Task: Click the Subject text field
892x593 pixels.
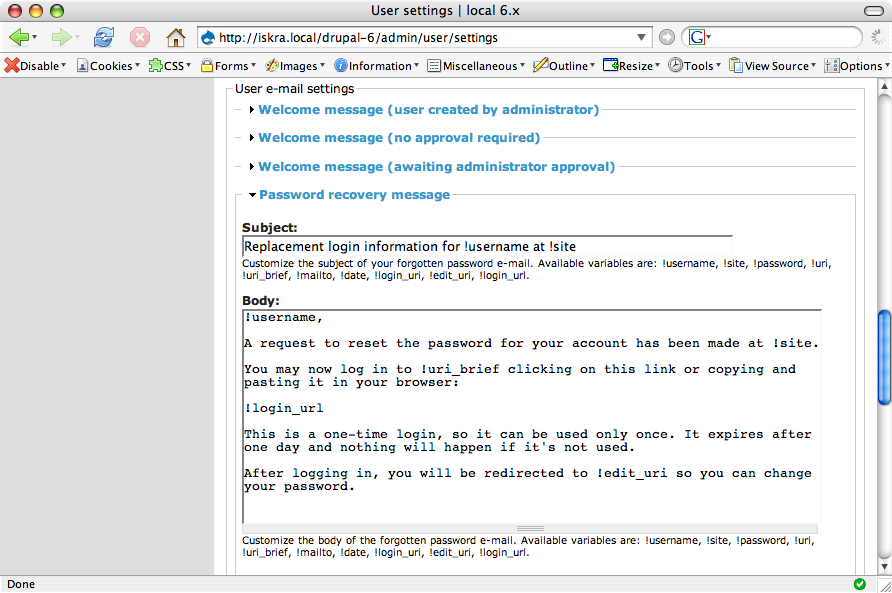Action: click(487, 246)
